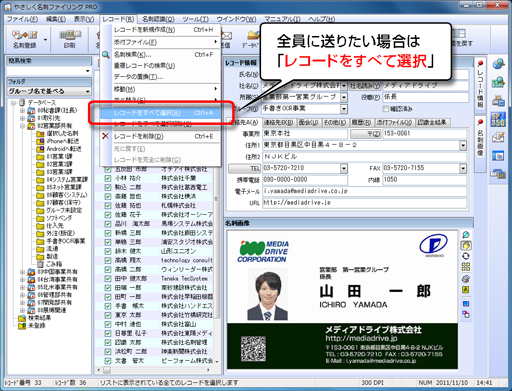This screenshot has height=391, width=512.
Task: Open the 簡易検索 dropdown
Action: click(88, 71)
